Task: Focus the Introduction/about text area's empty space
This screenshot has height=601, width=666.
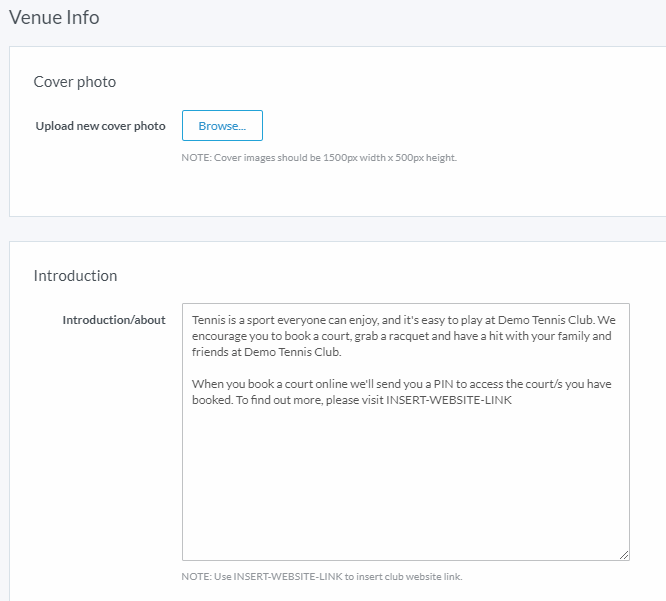Action: pos(406,480)
